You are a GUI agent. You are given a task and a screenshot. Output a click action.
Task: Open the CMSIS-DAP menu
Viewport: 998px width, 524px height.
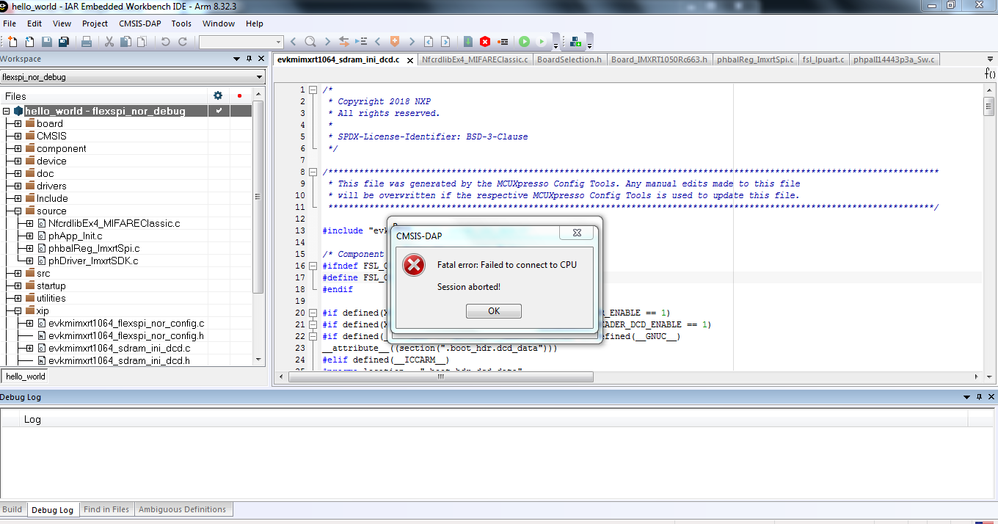140,24
